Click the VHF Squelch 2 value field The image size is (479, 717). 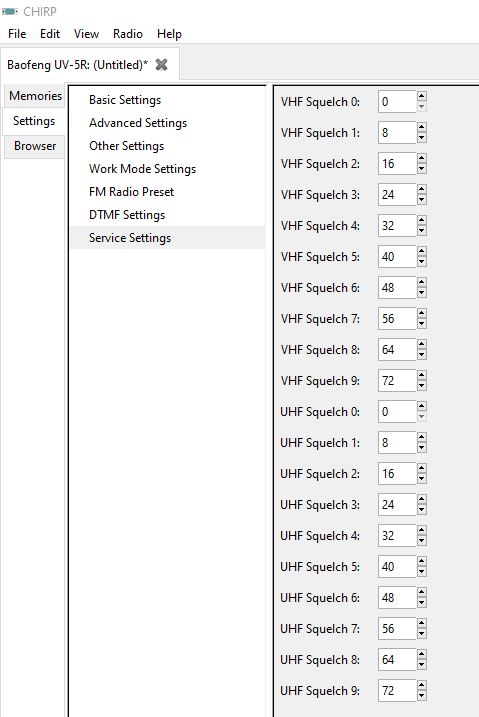click(x=397, y=164)
